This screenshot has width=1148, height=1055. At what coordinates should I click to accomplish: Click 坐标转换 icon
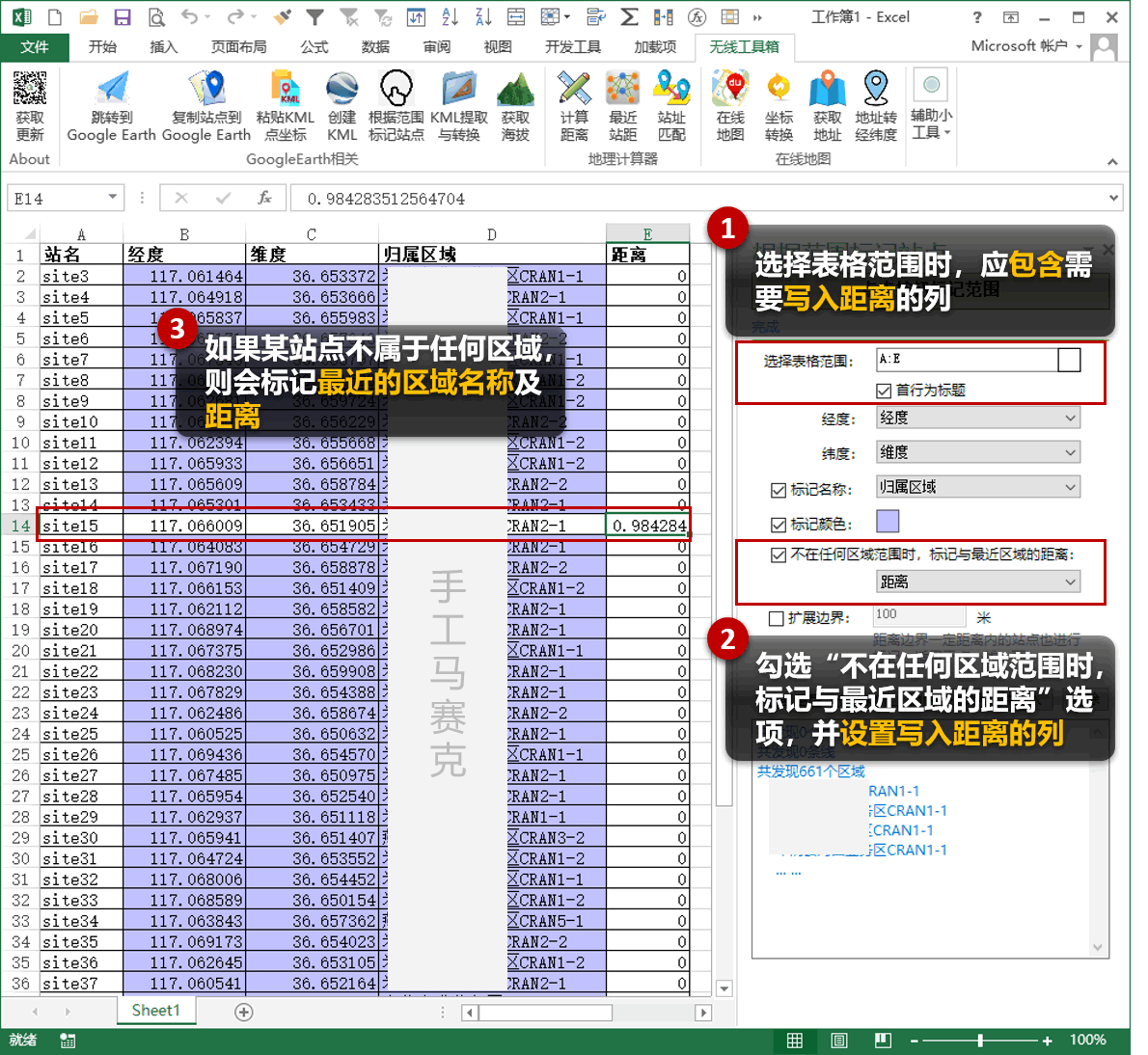(x=779, y=88)
